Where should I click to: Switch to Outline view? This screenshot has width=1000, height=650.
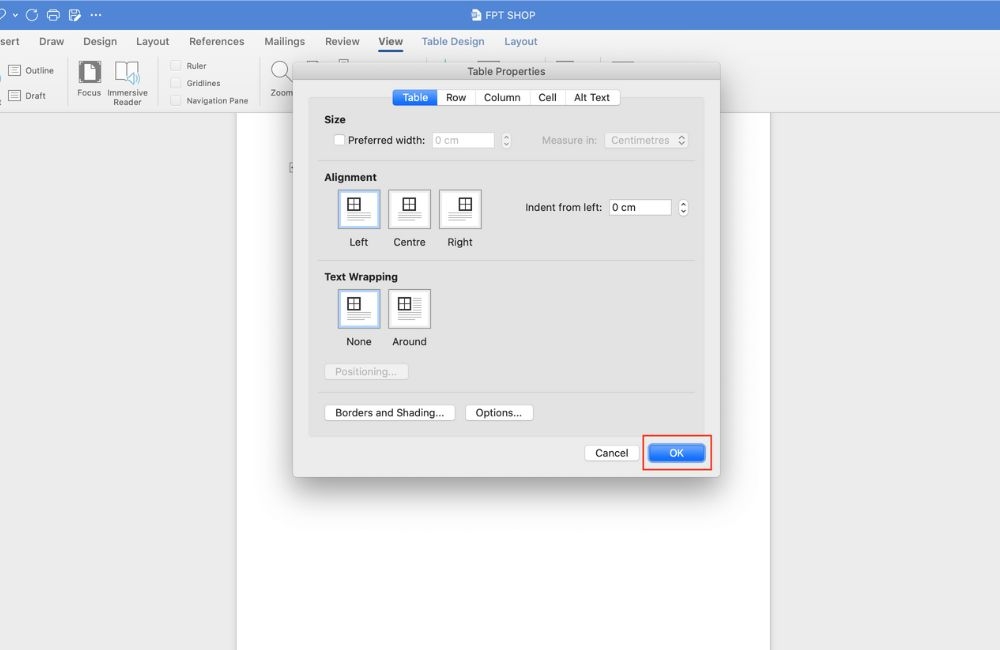pyautogui.click(x=31, y=70)
